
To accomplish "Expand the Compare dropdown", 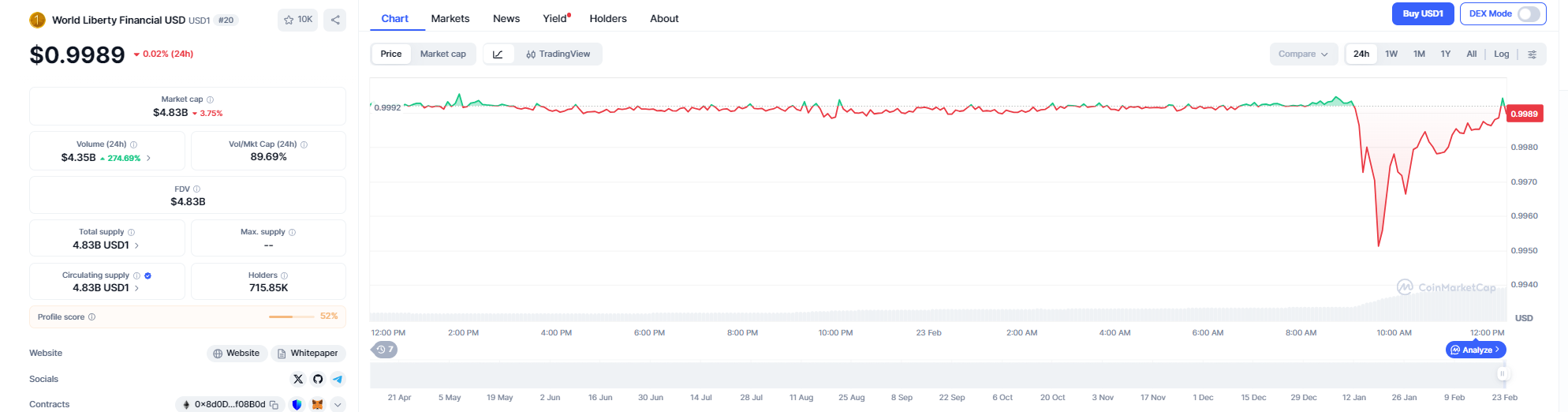I will tap(1303, 54).
